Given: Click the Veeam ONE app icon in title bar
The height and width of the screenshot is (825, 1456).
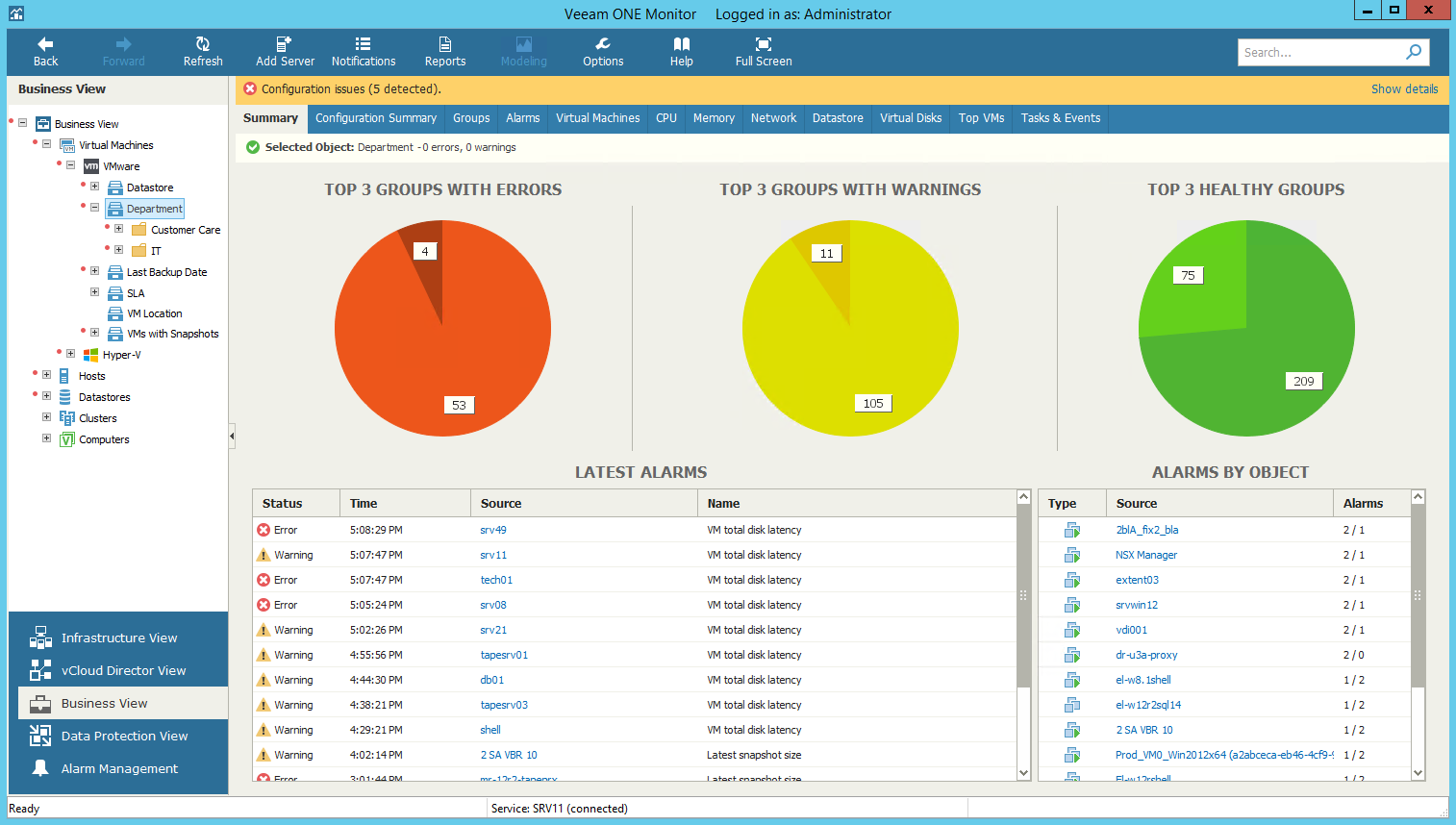Looking at the screenshot, I should click(x=15, y=13).
